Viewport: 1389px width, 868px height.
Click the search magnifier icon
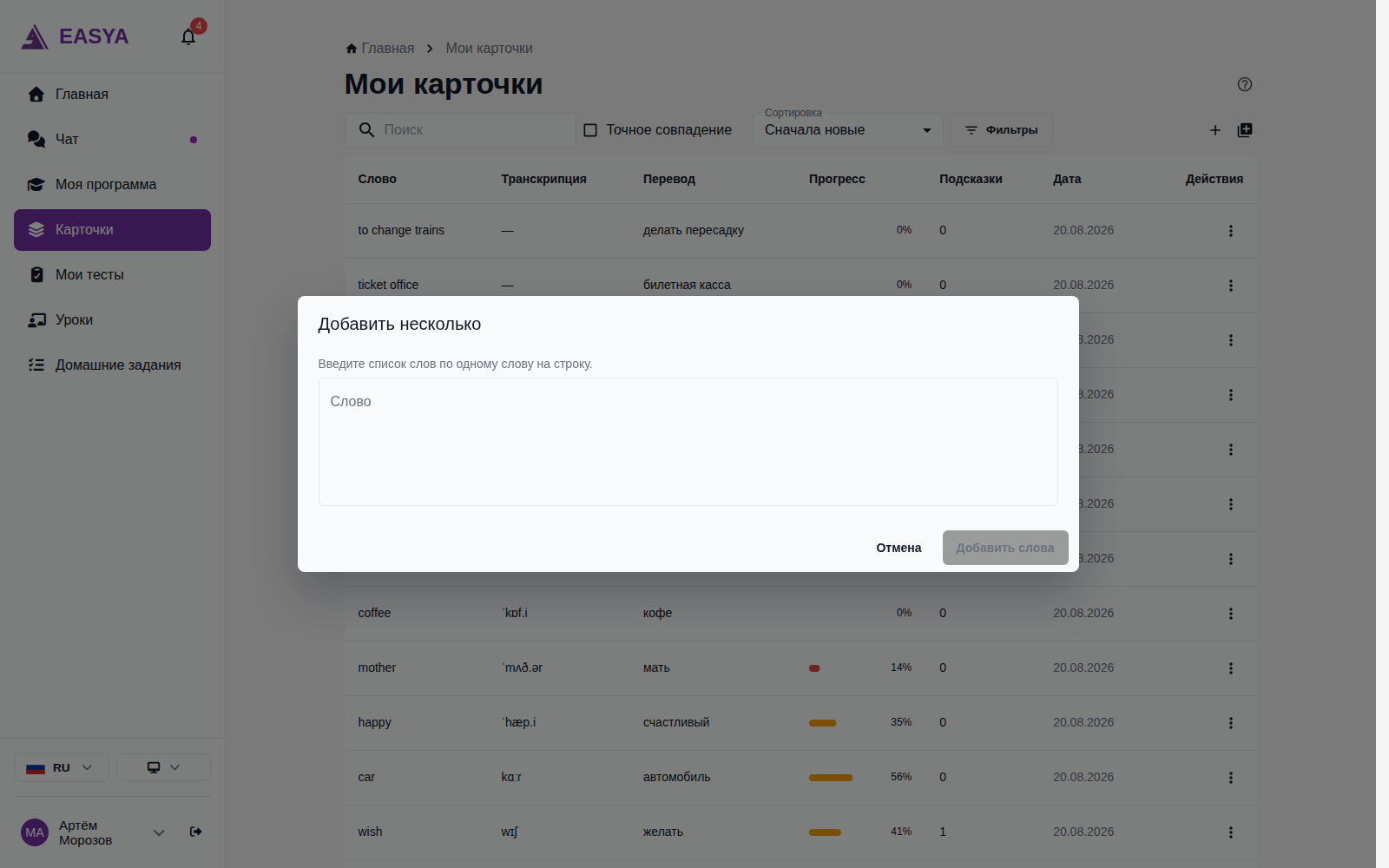coord(367,130)
